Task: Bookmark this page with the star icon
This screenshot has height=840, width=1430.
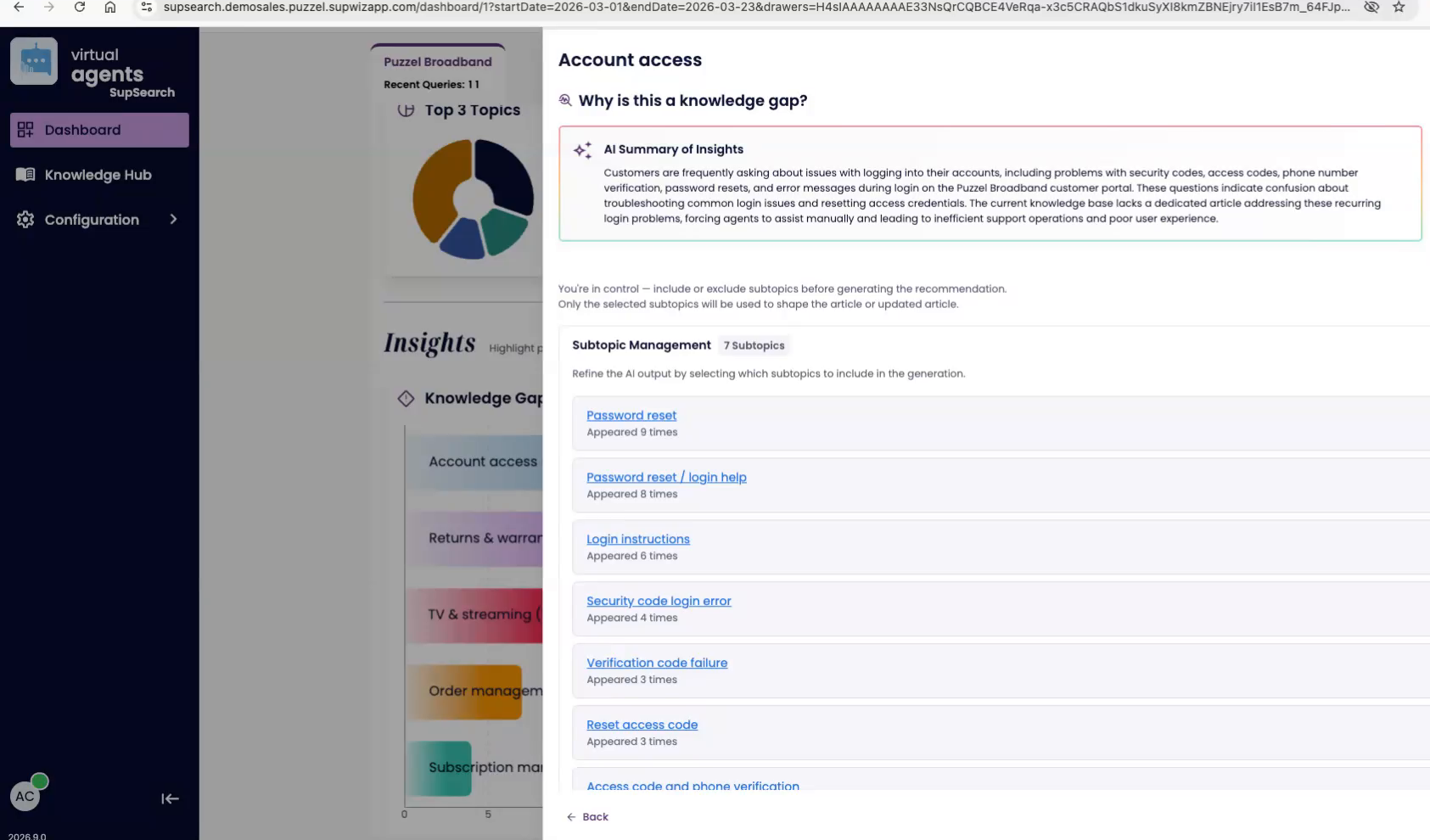Action: click(x=1399, y=8)
